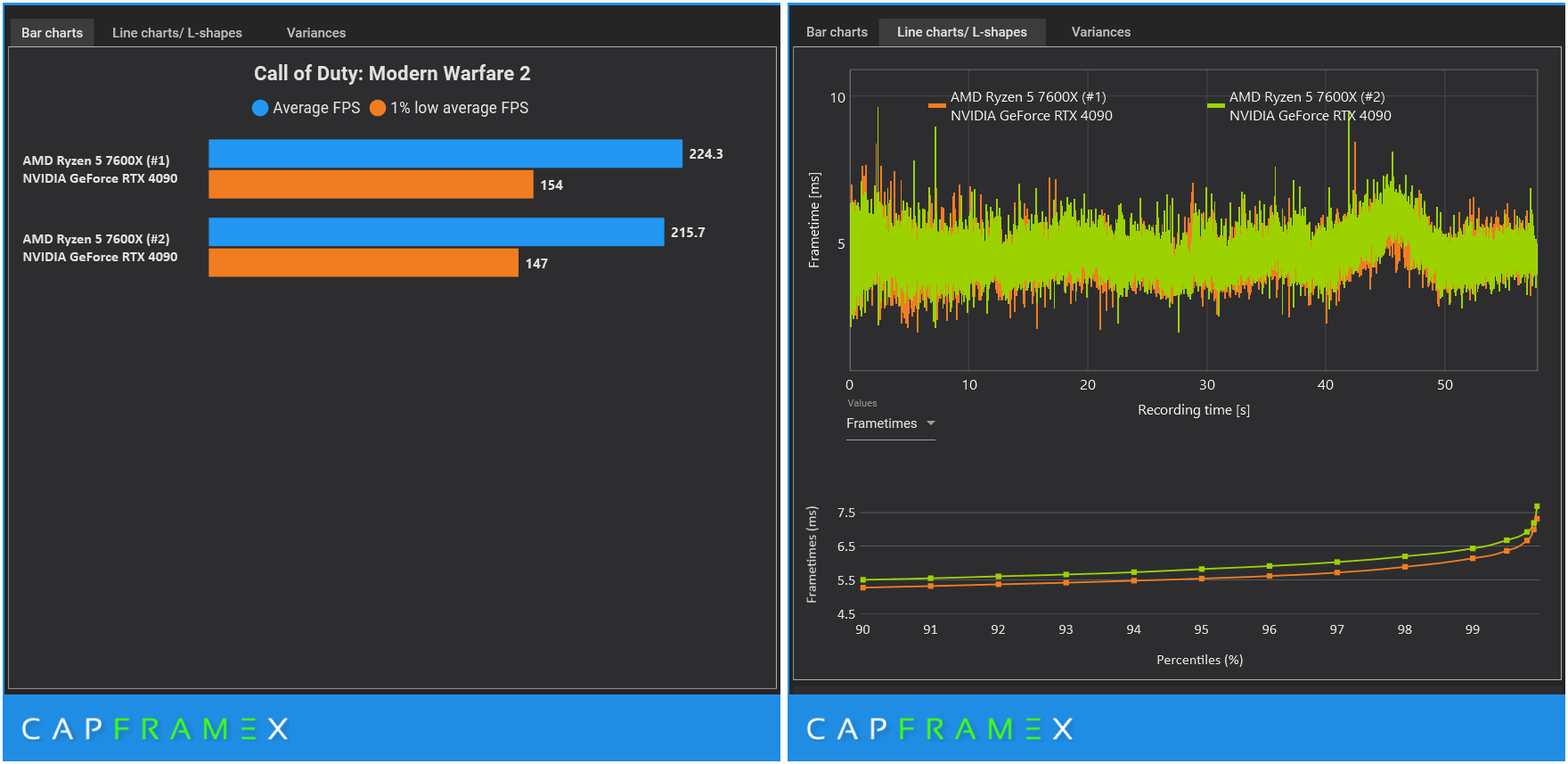Screen dimensions: 1568x764
Task: Open Bar charts tab in left panel
Action: [x=52, y=32]
